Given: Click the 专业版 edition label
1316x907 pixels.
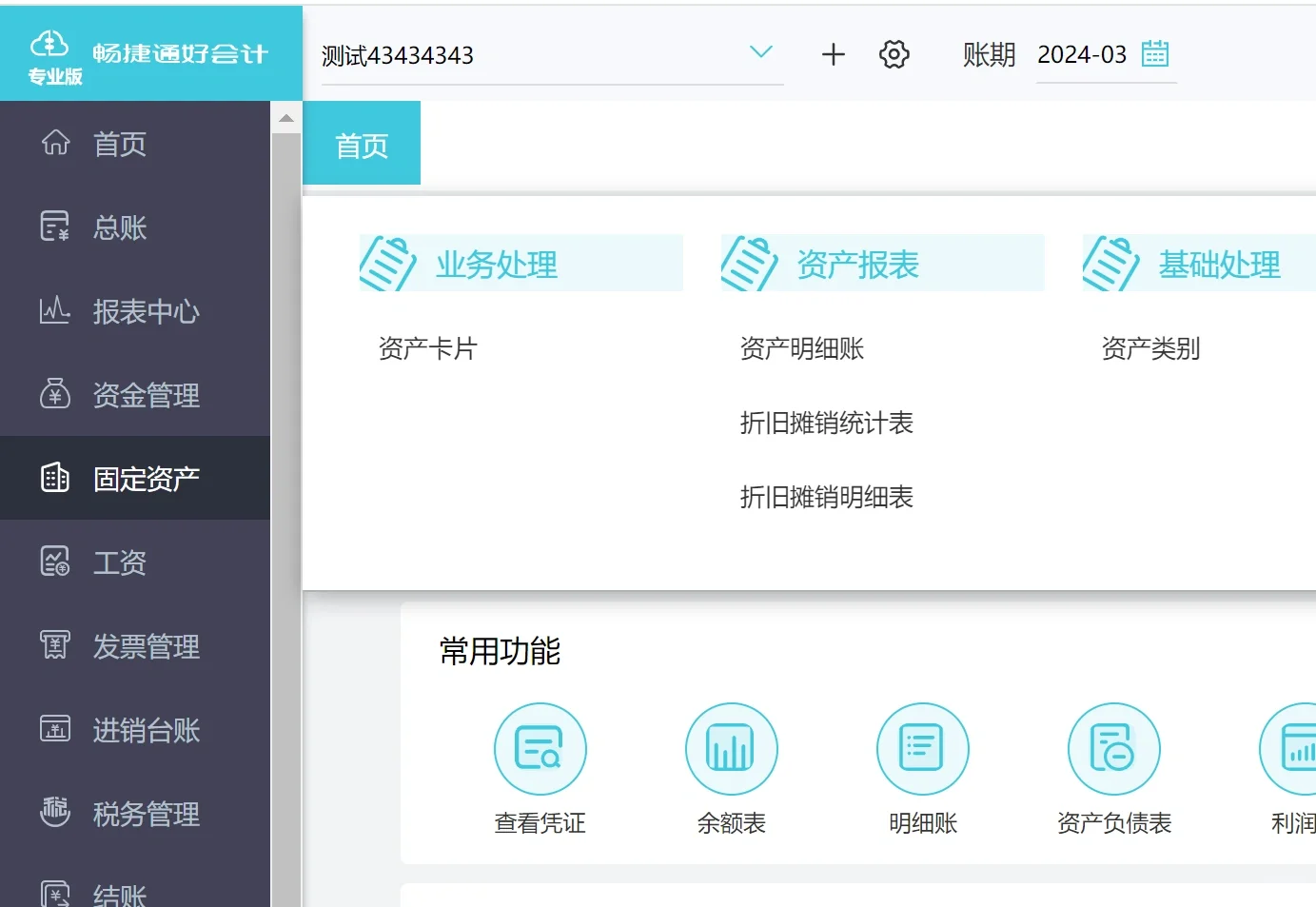Looking at the screenshot, I should point(55,77).
